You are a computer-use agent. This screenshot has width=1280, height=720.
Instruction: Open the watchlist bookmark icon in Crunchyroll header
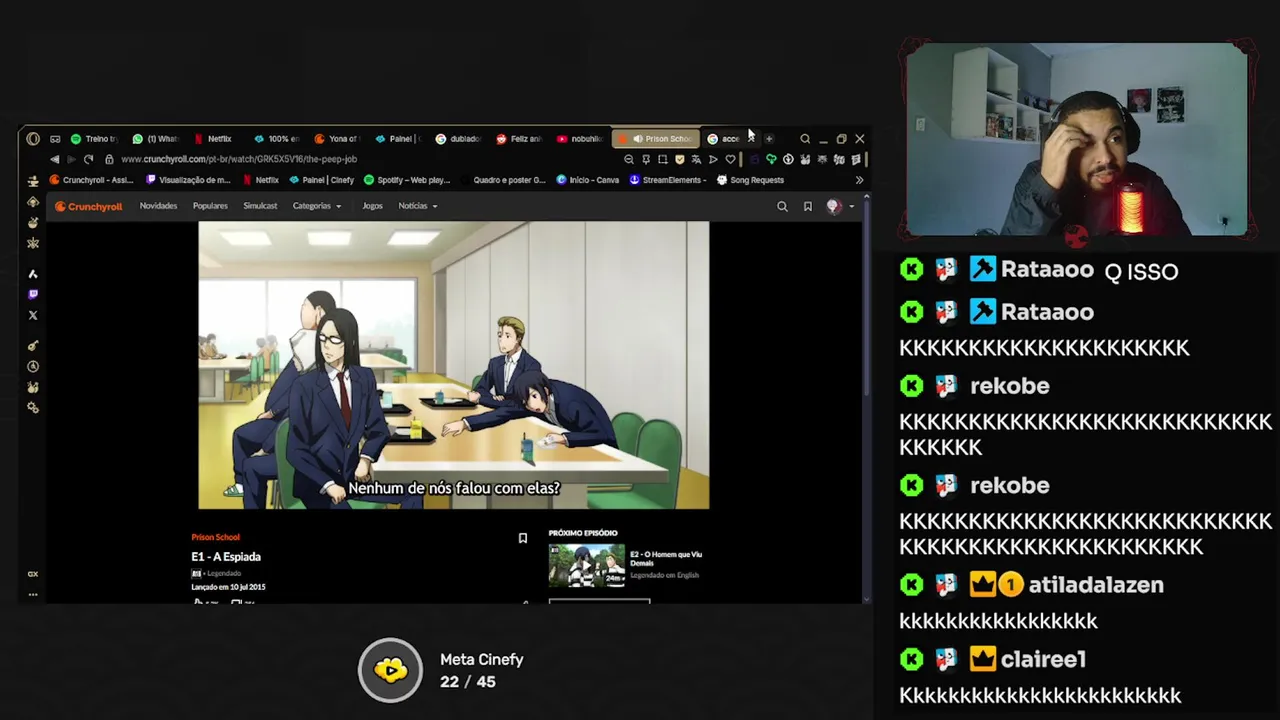(808, 206)
